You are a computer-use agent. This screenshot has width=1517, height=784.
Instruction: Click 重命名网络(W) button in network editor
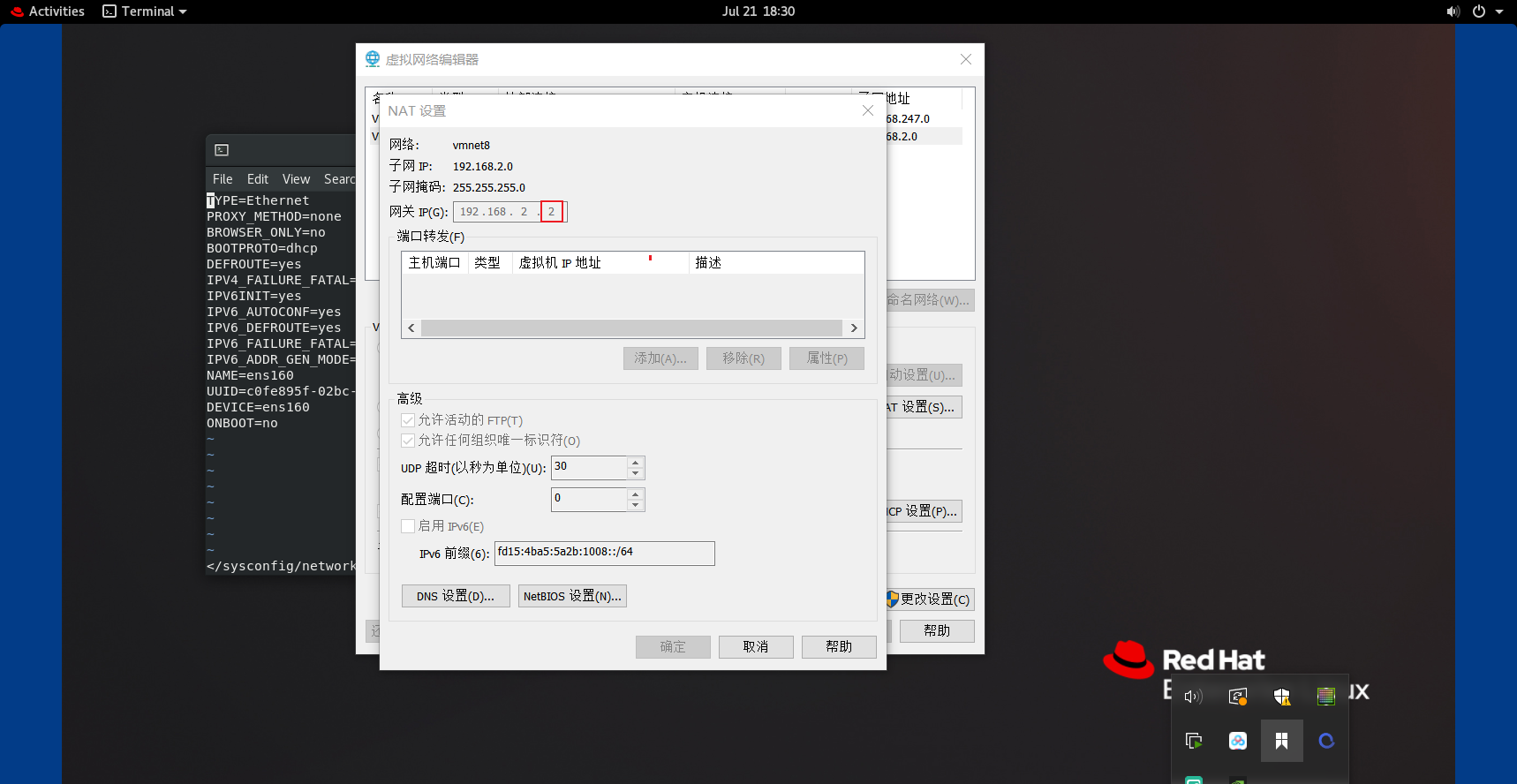[930, 300]
